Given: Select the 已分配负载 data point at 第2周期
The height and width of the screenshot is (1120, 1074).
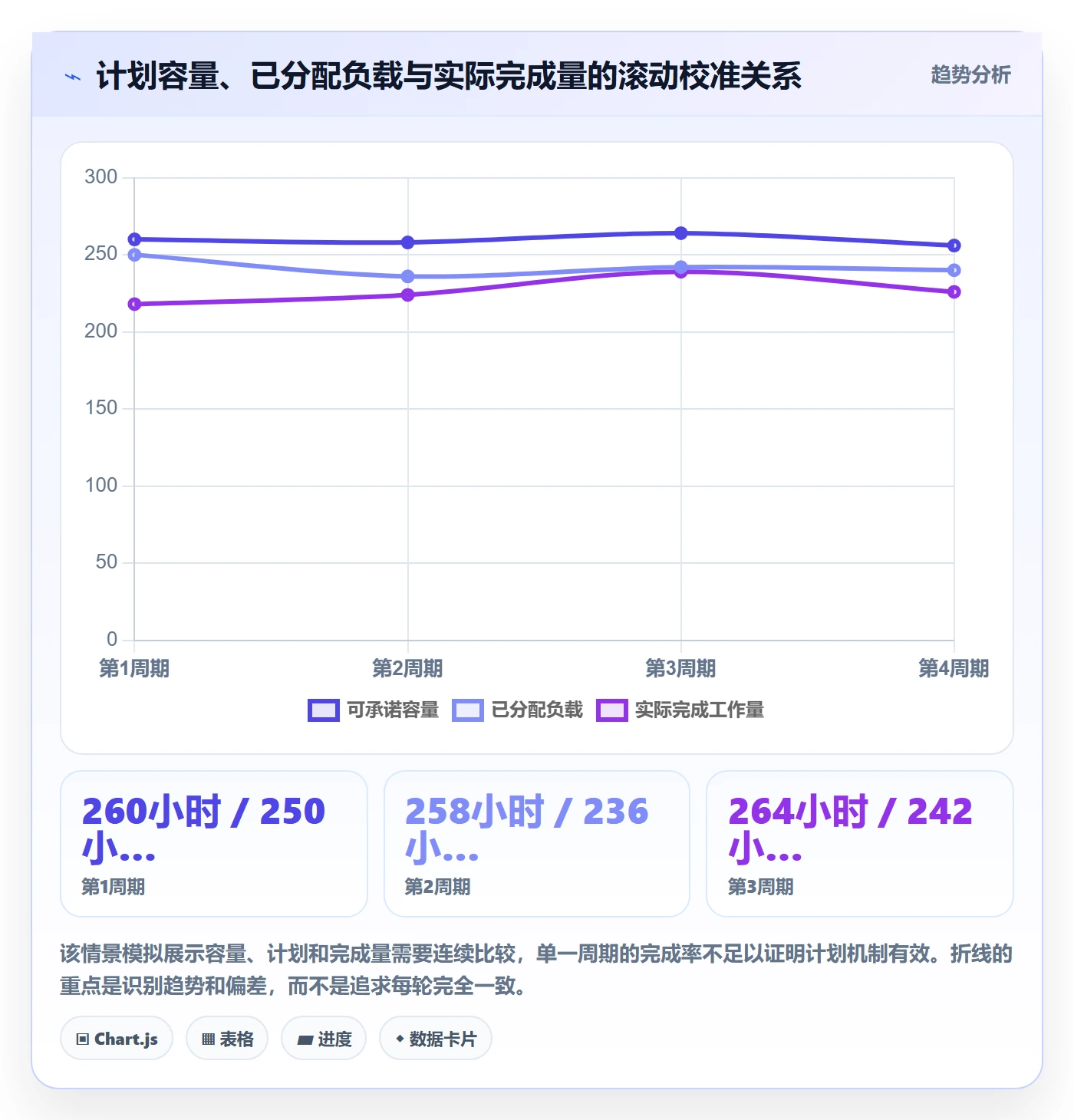Looking at the screenshot, I should (408, 276).
